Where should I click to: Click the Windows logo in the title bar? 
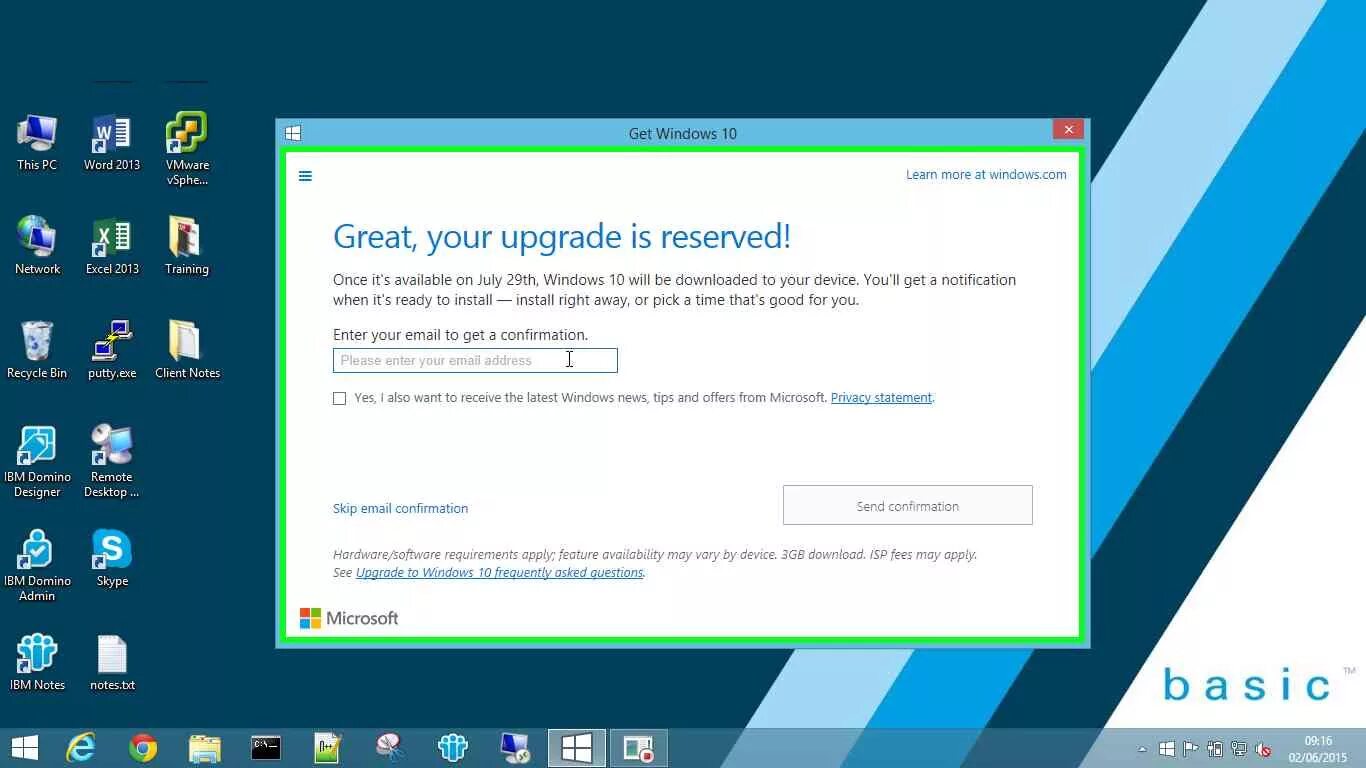click(293, 133)
